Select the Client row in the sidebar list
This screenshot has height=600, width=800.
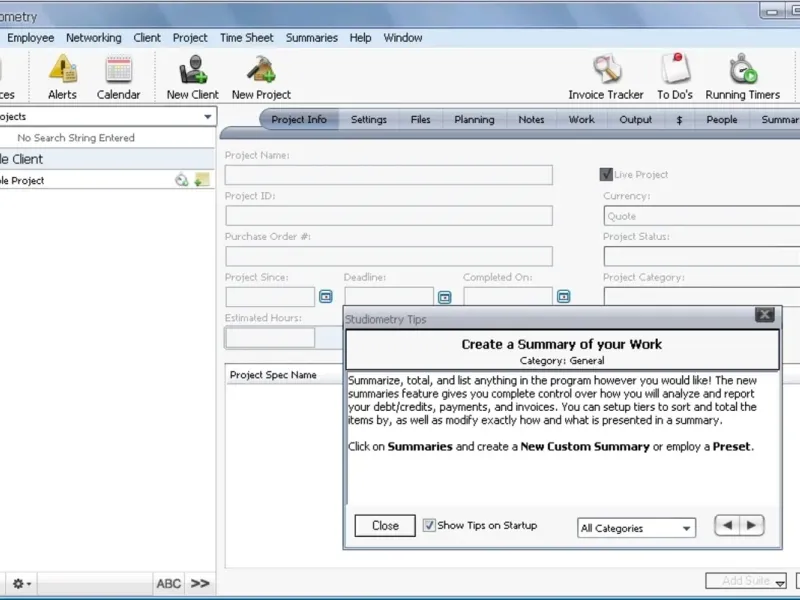[x=107, y=159]
